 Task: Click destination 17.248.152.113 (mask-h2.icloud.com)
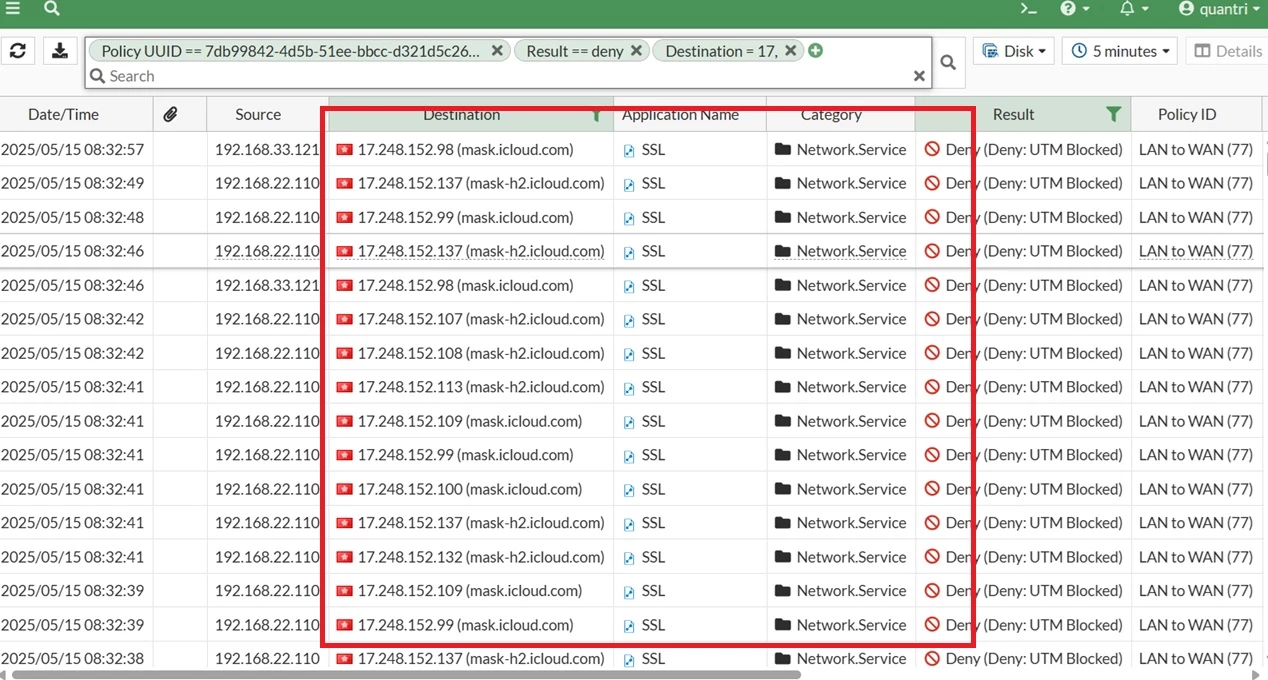point(481,388)
